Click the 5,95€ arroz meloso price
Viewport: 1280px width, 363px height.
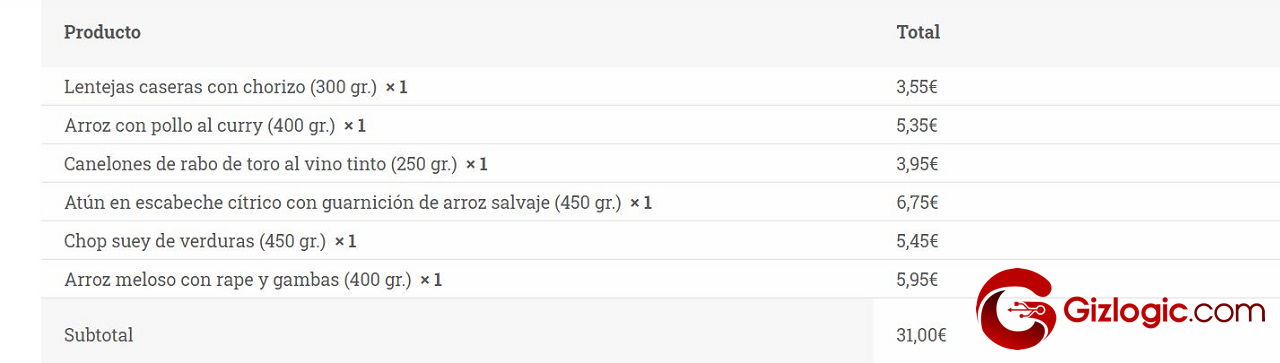(917, 280)
